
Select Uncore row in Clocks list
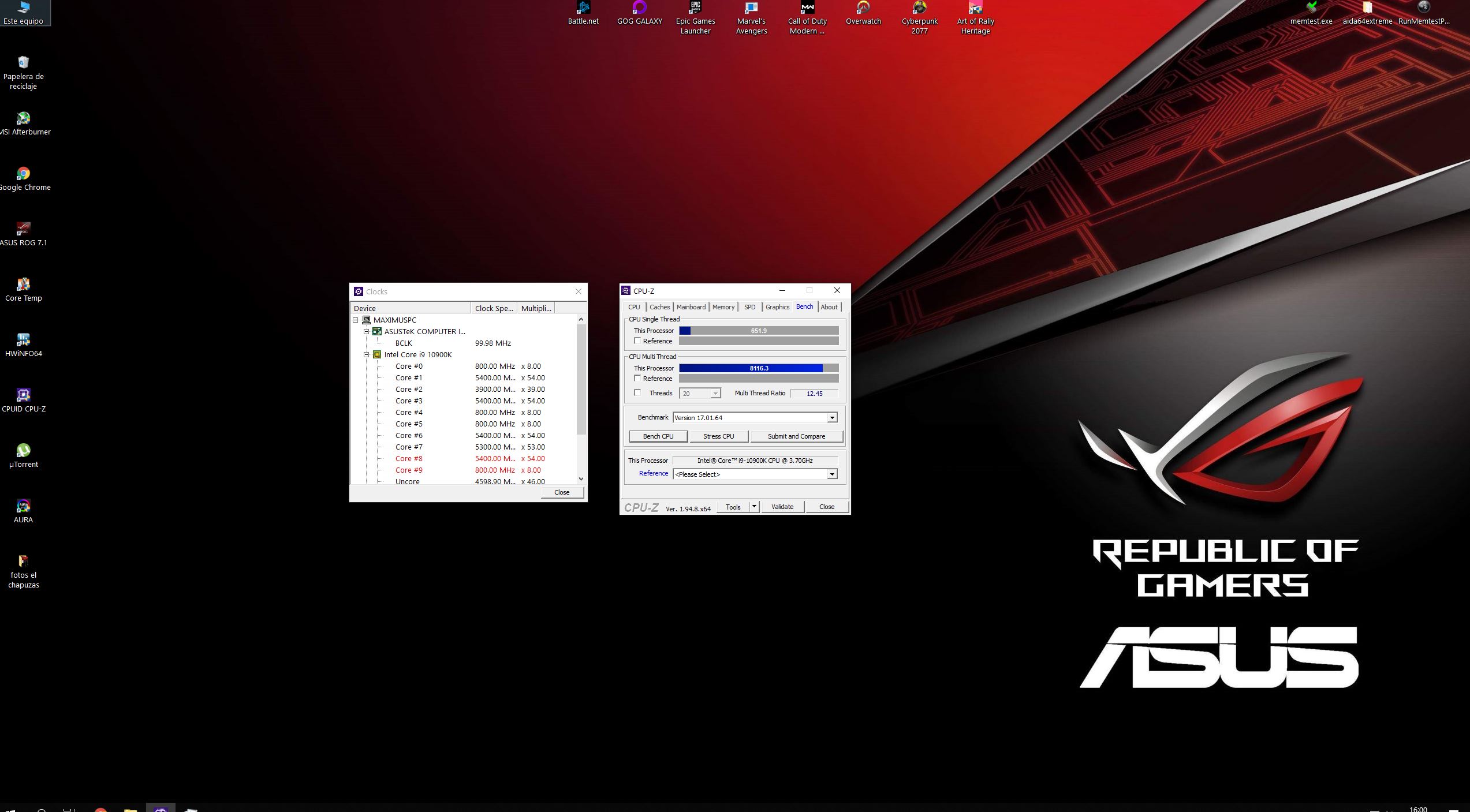click(x=464, y=481)
